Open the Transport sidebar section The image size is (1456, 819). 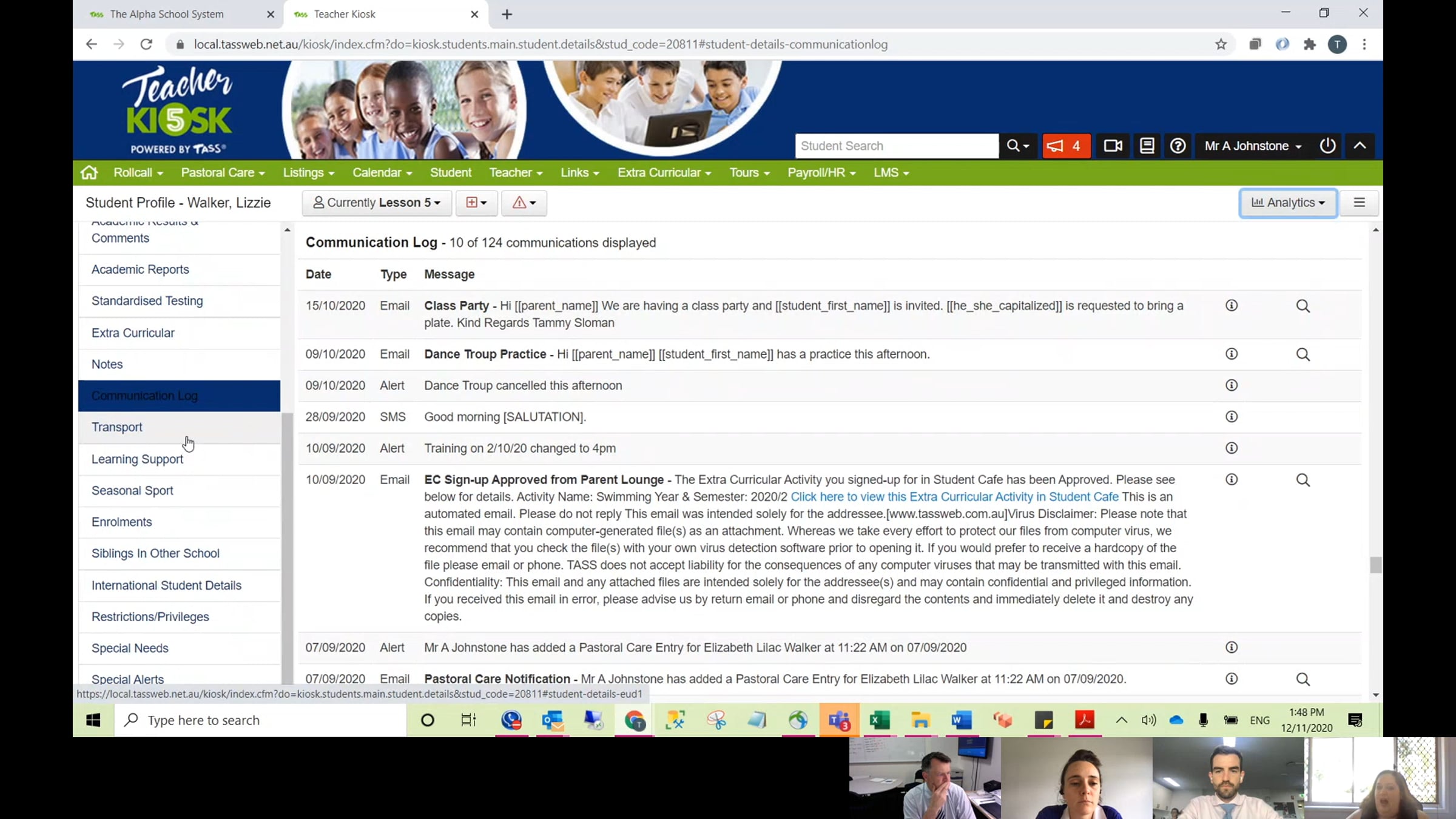pos(117,428)
